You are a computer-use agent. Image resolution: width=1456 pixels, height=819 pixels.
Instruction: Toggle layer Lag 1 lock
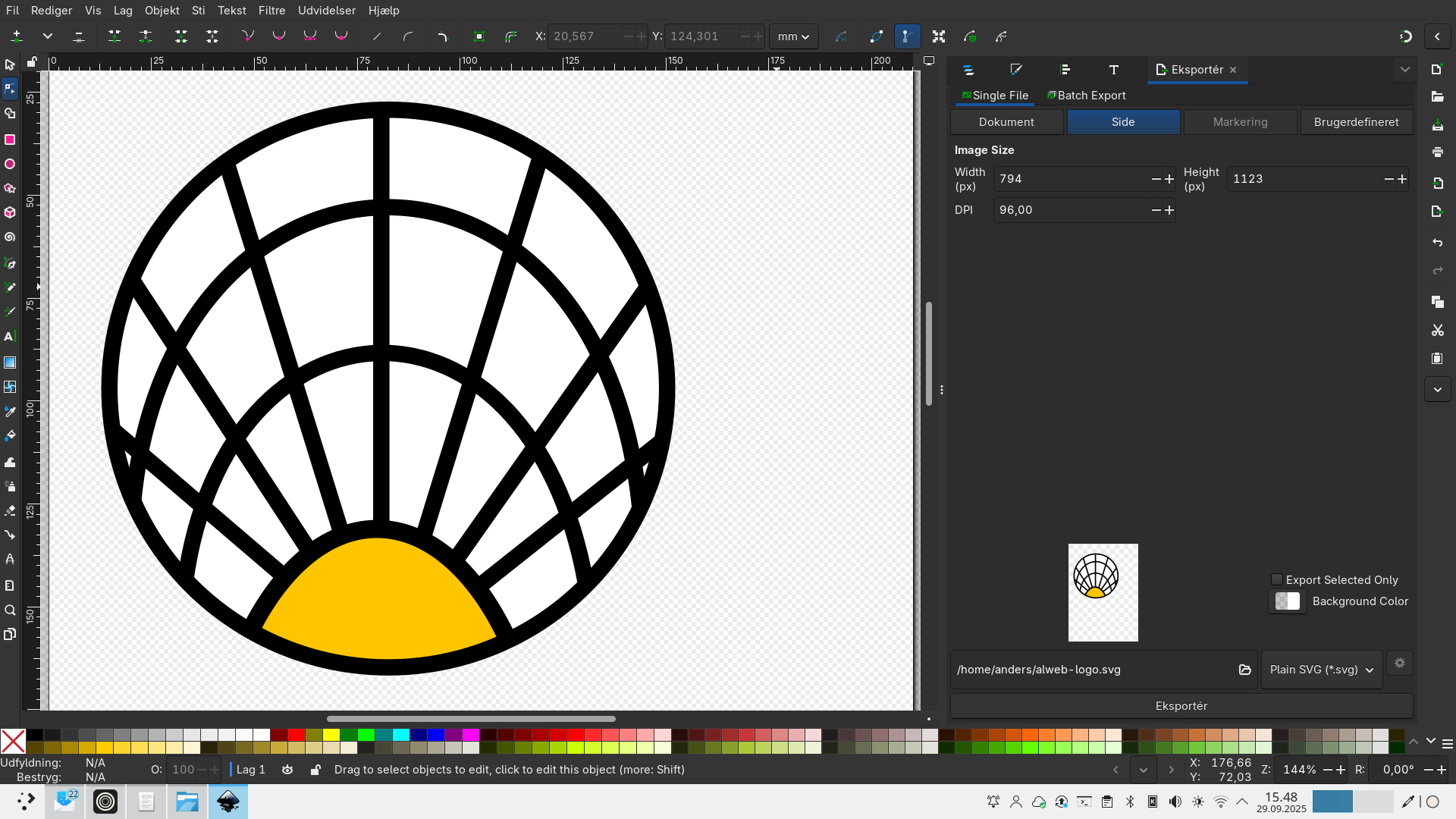click(315, 770)
